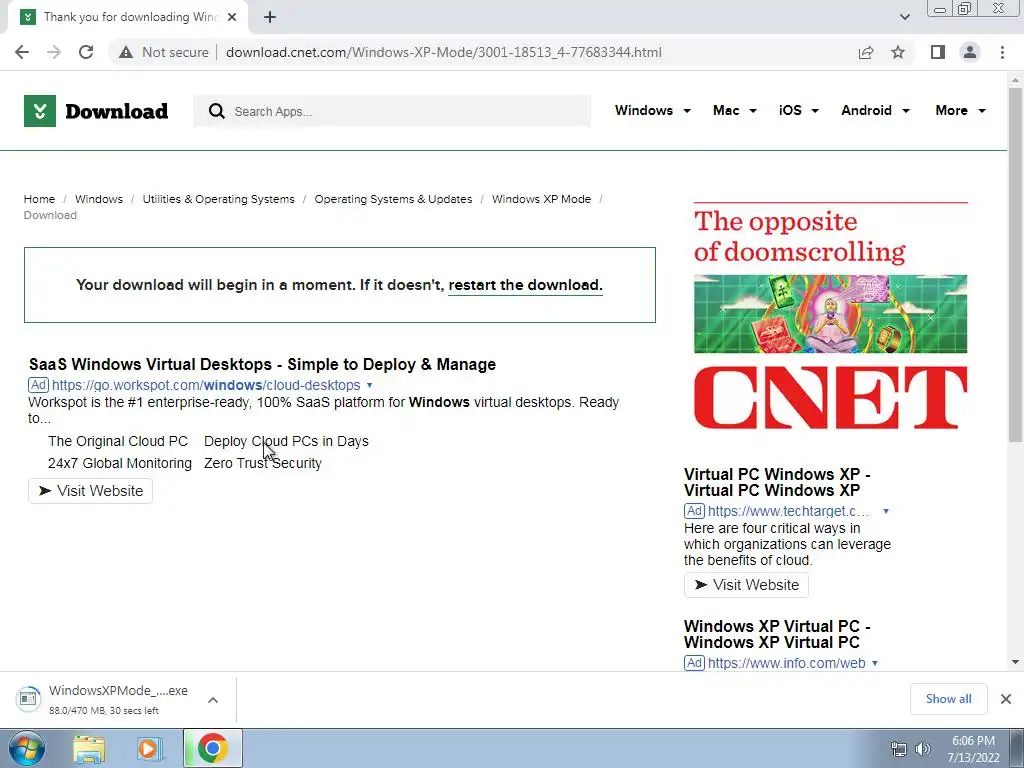Viewport: 1024px width, 768px height.
Task: Reload the current page
Action: tap(86, 52)
